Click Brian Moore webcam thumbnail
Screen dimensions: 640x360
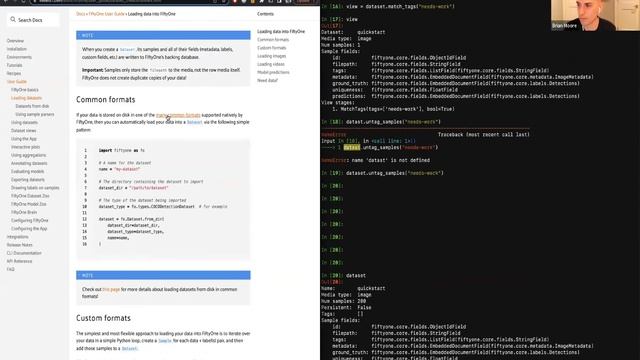click(595, 15)
